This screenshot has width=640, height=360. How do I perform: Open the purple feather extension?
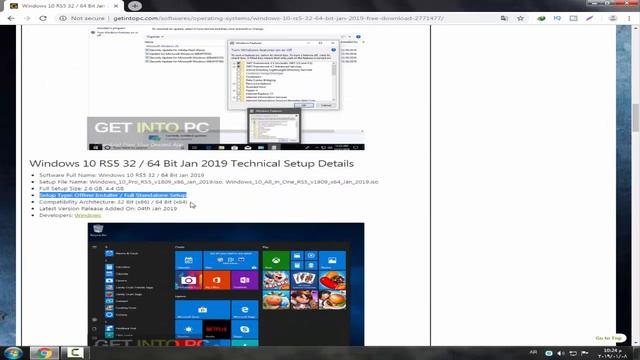tap(589, 18)
